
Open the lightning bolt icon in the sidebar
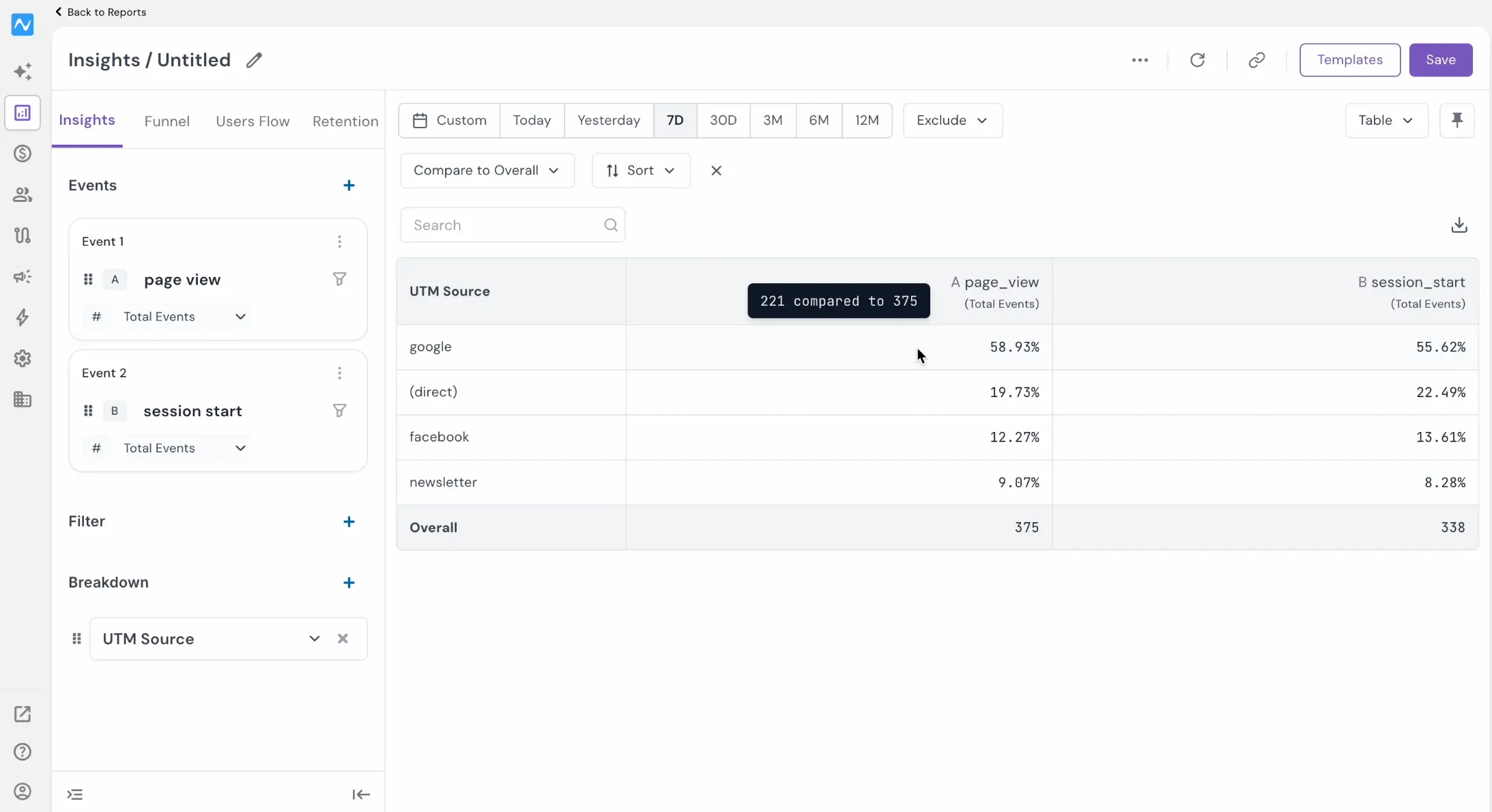pyautogui.click(x=23, y=317)
